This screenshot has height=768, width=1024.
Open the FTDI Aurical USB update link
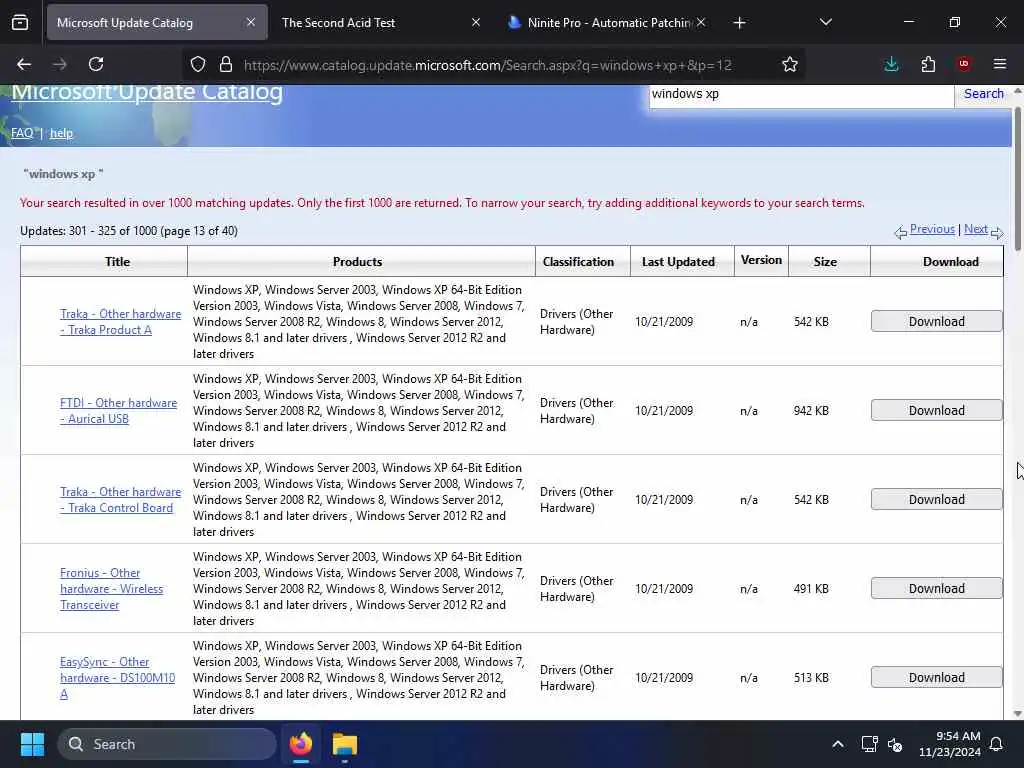[x=118, y=411]
